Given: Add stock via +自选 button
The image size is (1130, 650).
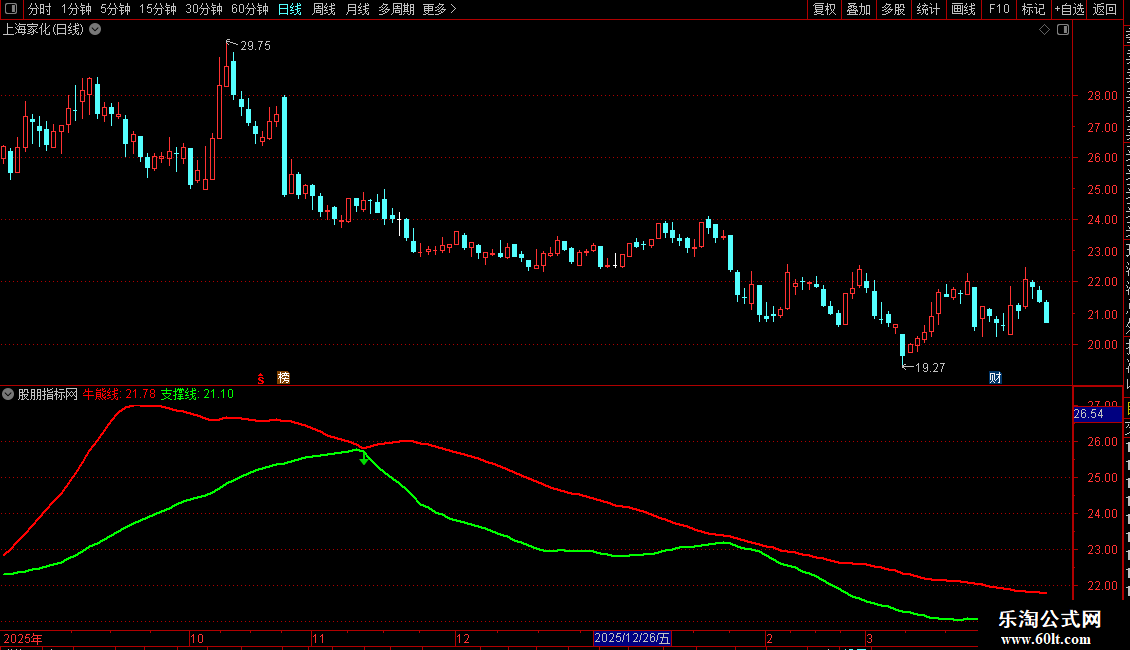Looking at the screenshot, I should (x=1069, y=9).
